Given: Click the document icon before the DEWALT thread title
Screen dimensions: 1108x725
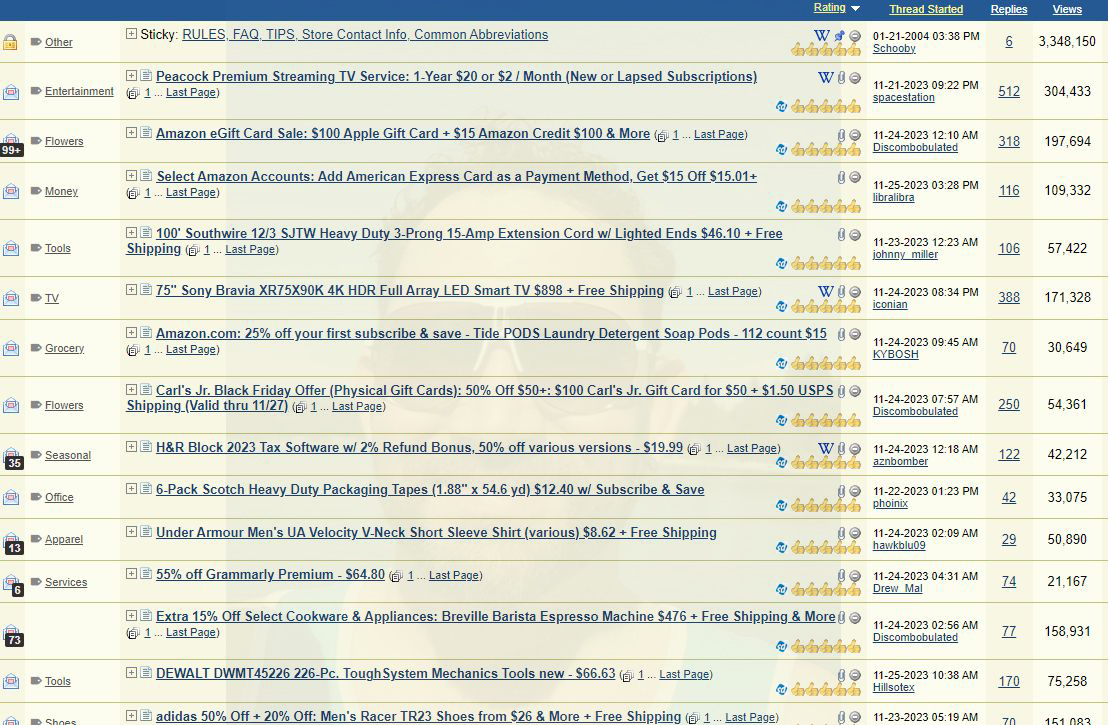Looking at the screenshot, I should [146, 673].
